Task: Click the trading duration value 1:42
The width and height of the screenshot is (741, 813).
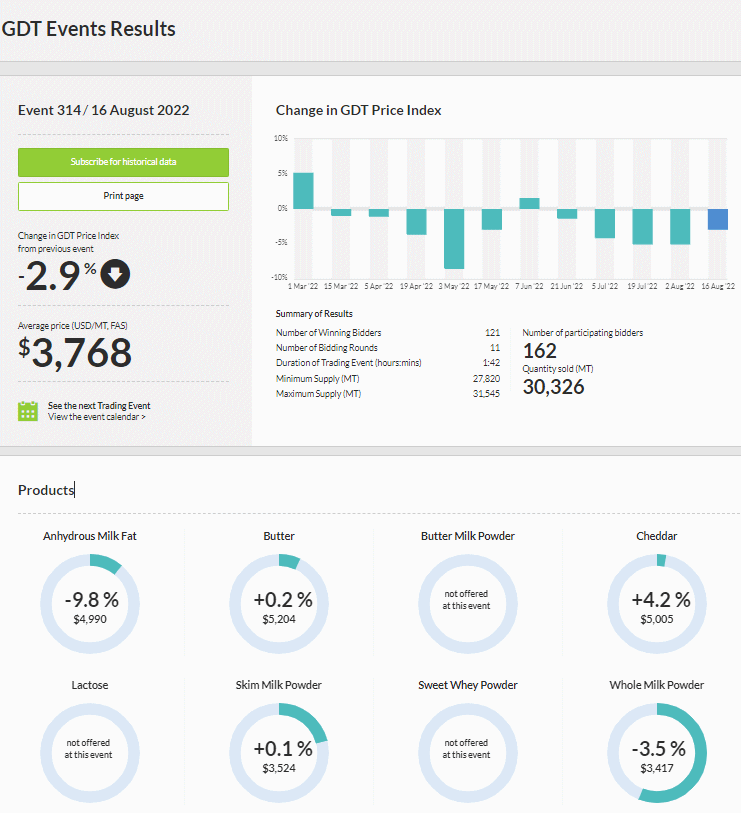Action: click(492, 363)
